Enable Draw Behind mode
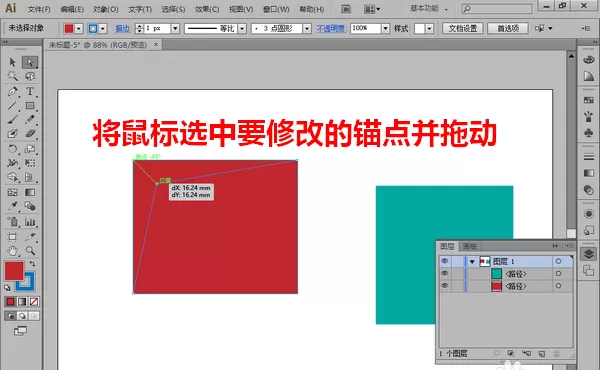The height and width of the screenshot is (370, 600). (22, 316)
